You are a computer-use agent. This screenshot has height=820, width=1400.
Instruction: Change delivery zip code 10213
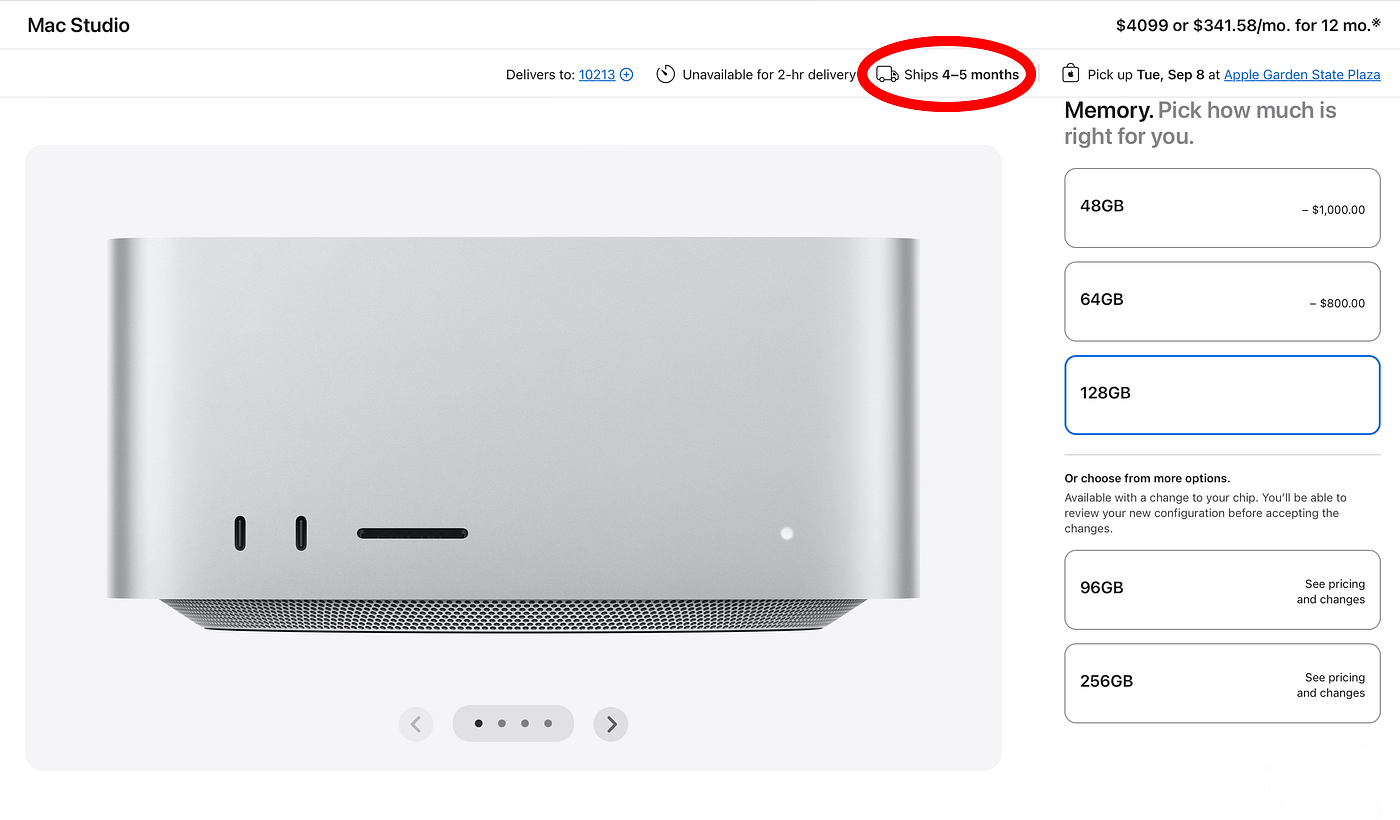597,75
